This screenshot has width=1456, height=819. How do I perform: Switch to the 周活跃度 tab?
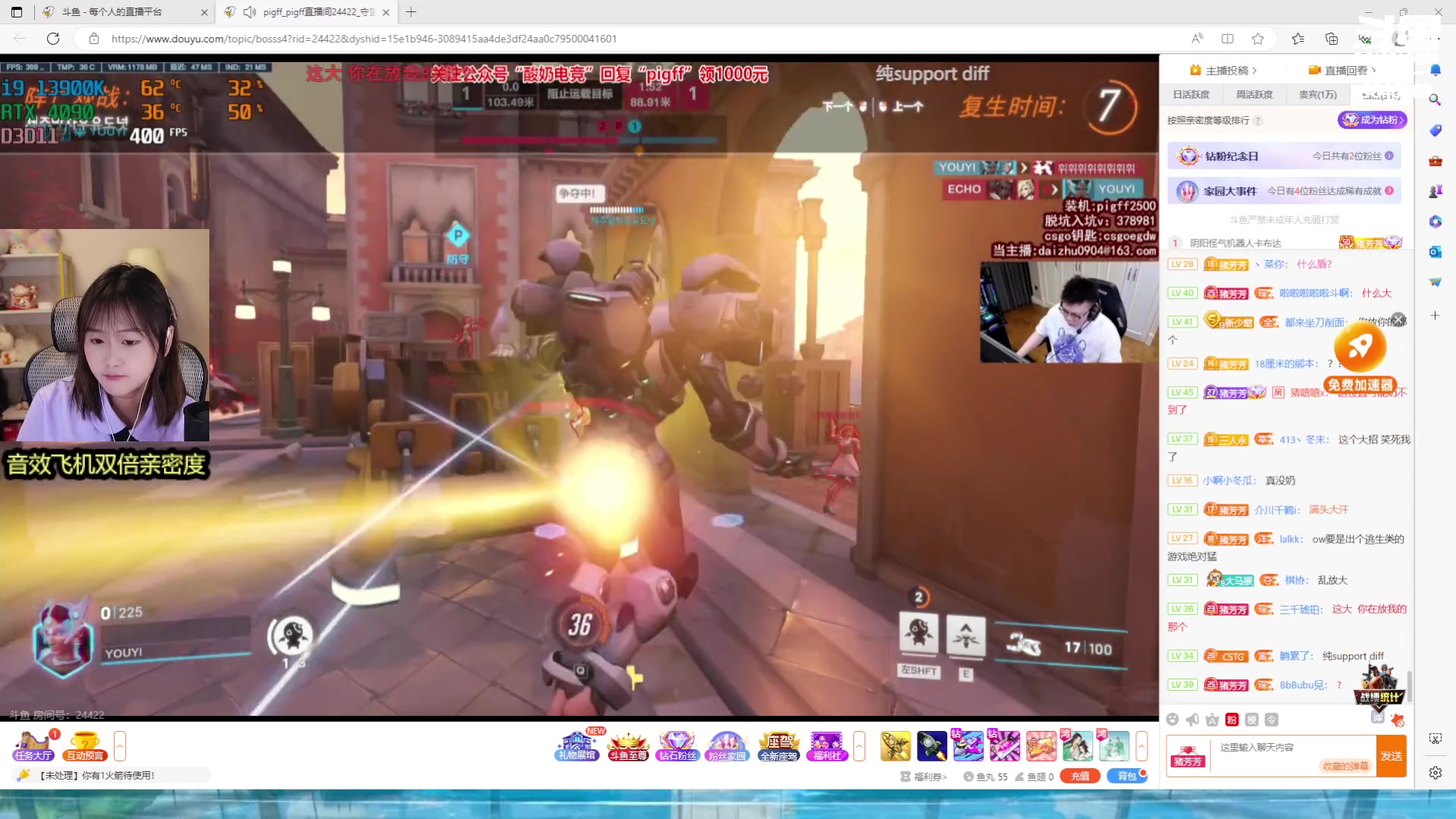[x=1254, y=95]
